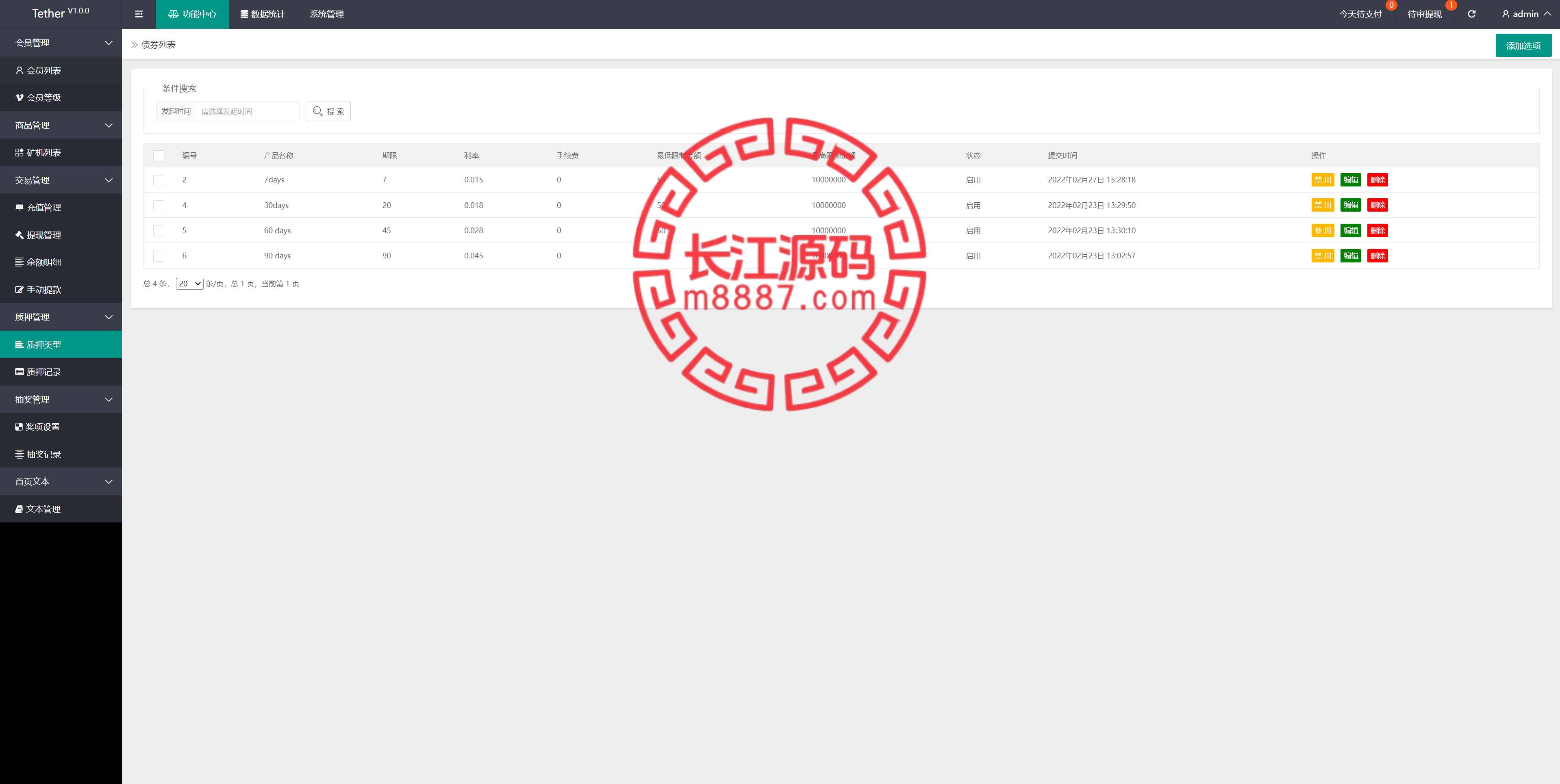Click the 质押记录 sidebar icon

click(x=20, y=372)
